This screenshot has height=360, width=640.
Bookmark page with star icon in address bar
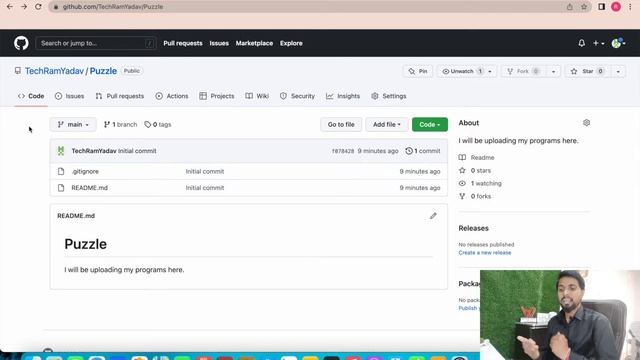584,7
